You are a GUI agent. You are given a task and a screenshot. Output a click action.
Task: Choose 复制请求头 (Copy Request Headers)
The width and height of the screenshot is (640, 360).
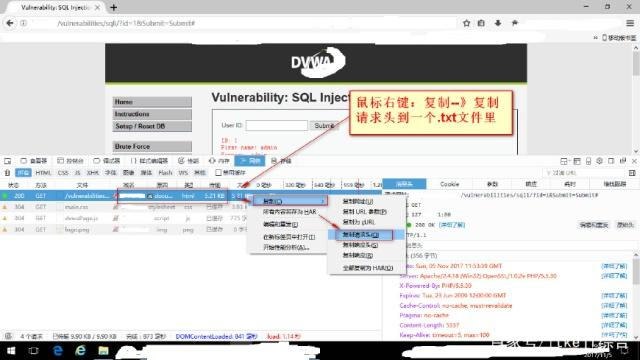(366, 235)
